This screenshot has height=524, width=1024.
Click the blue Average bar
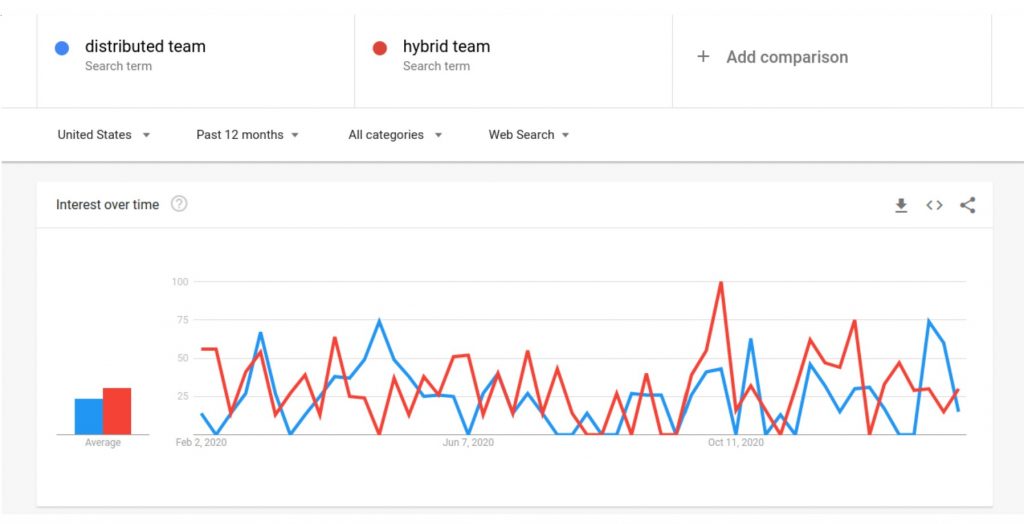89,416
